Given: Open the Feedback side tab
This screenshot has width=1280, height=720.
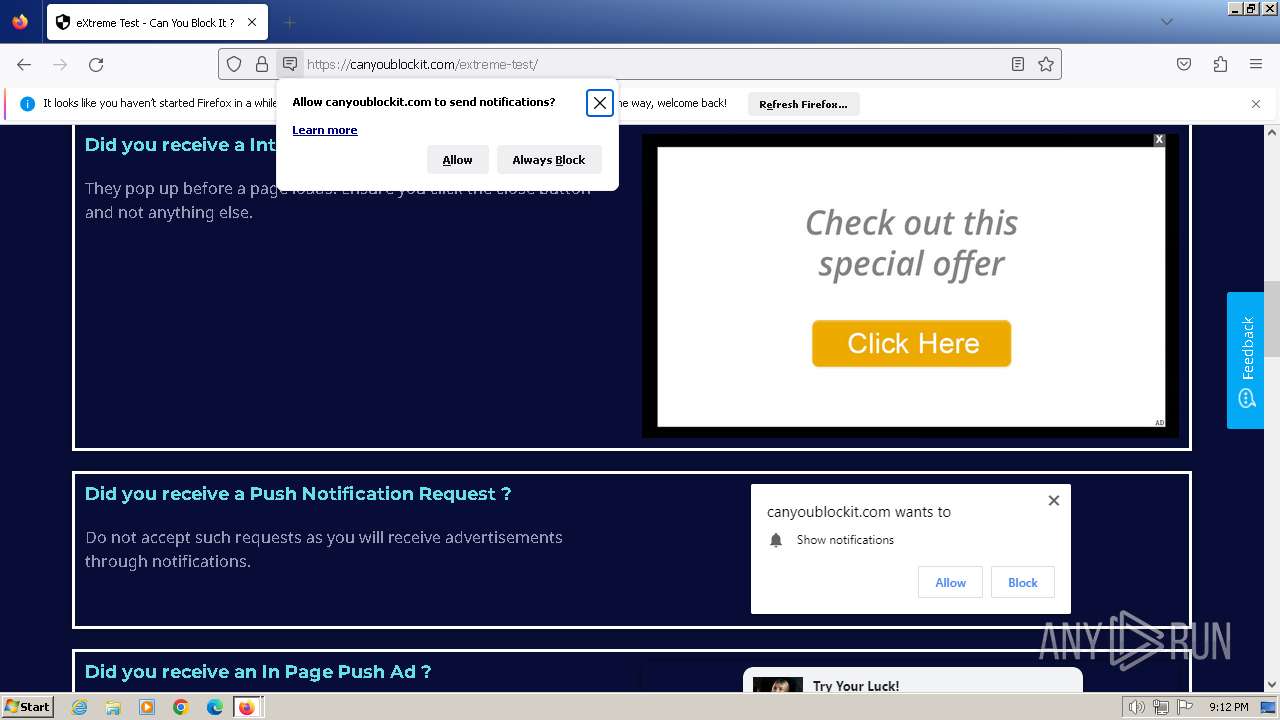Looking at the screenshot, I should (x=1246, y=360).
